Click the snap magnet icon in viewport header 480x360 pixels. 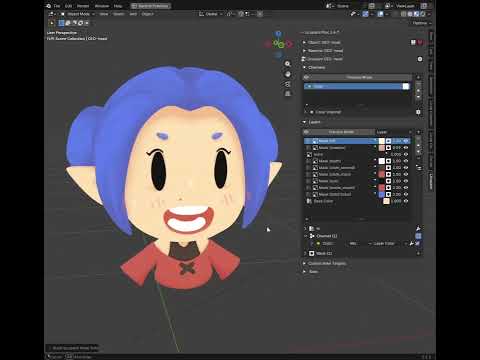[241, 14]
